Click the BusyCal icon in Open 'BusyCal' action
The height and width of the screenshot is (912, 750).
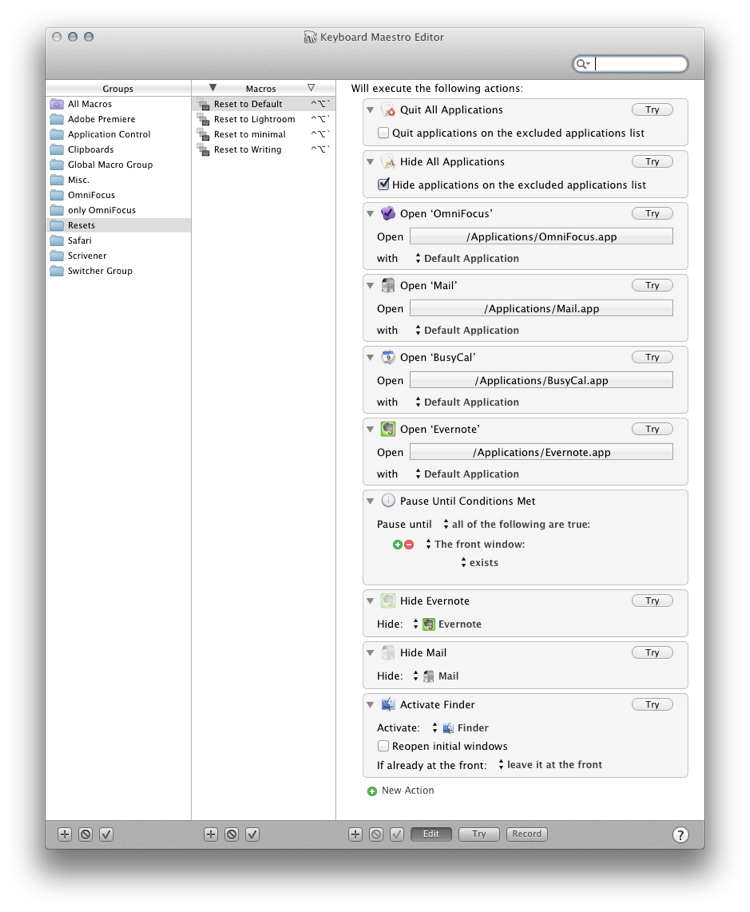click(x=388, y=357)
